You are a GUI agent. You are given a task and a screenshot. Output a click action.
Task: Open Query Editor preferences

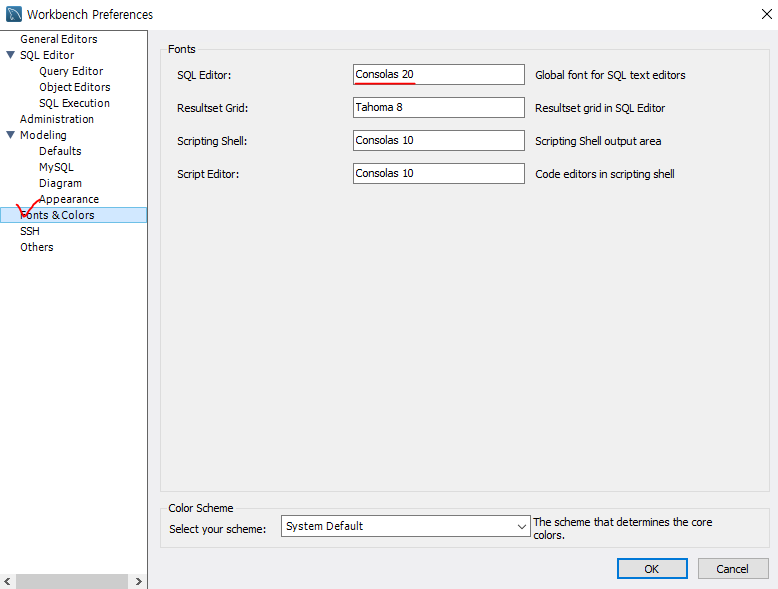71,71
